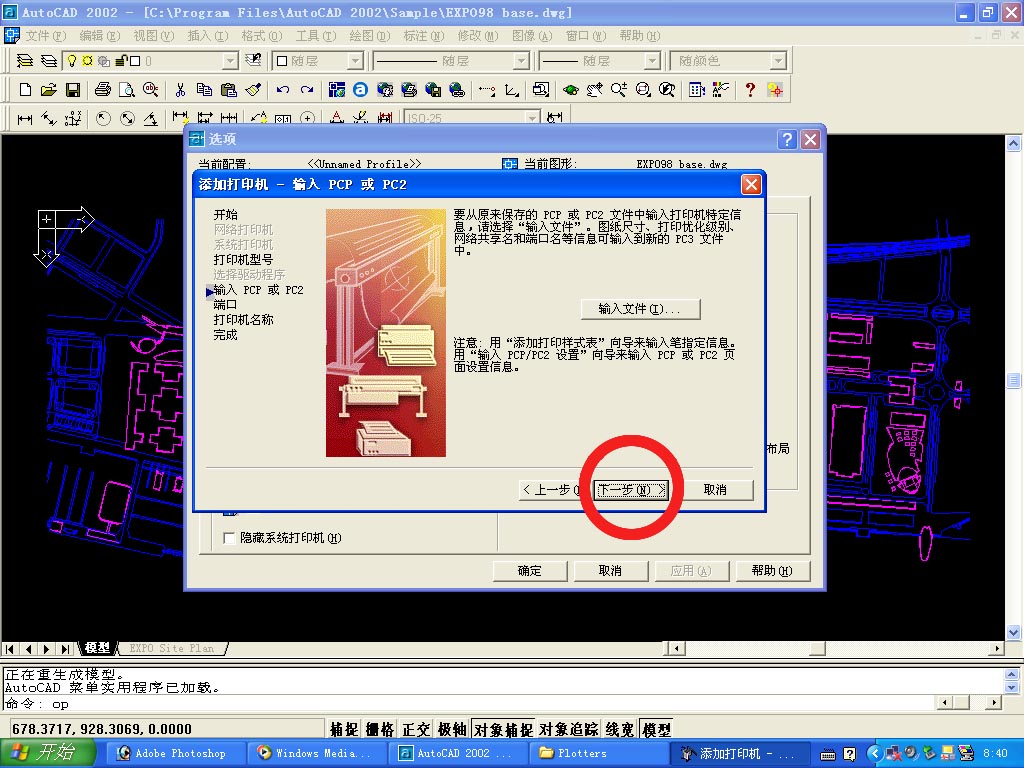Toggle 正交 ortho mode in status bar

(416, 729)
